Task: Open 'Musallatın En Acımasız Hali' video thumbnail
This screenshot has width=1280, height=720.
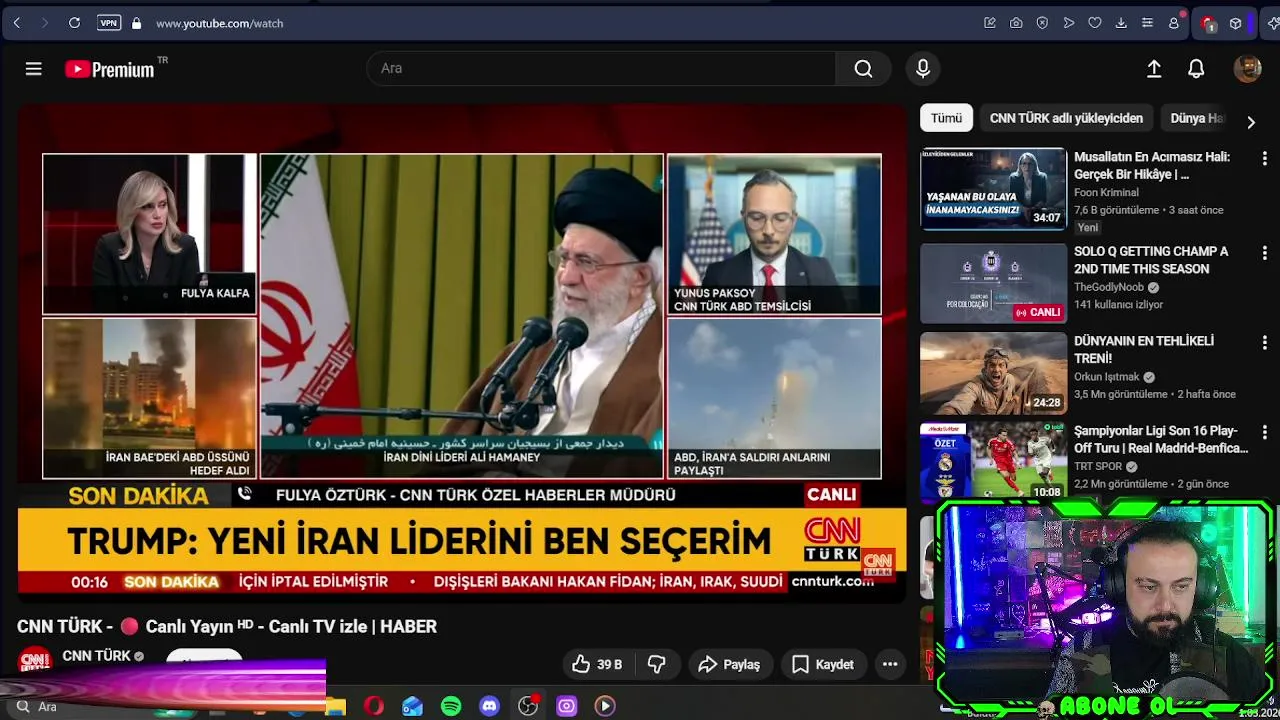Action: point(993,189)
